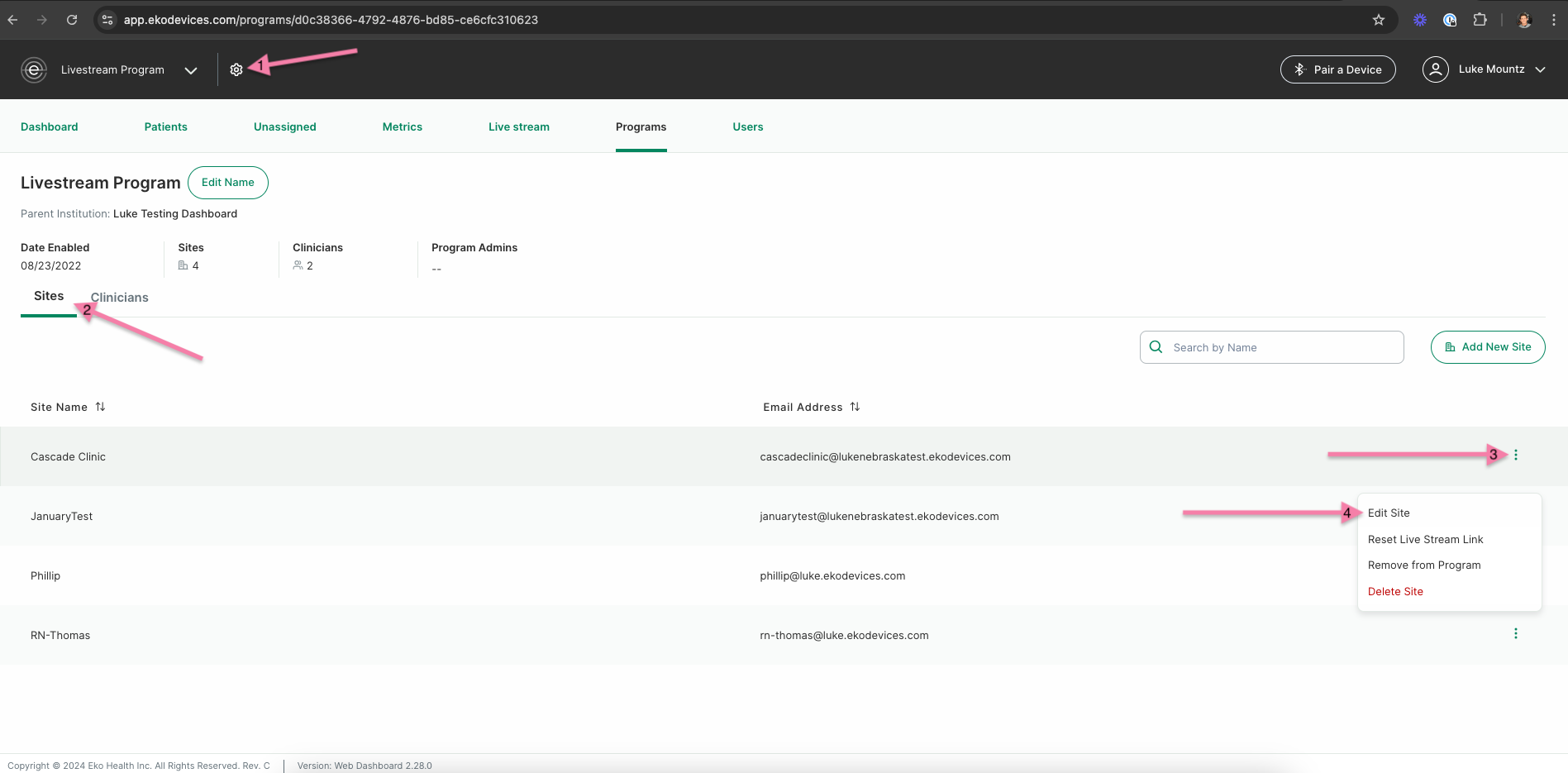Sort by Site Name arrows
The height and width of the screenshot is (773, 1568).
coord(101,407)
